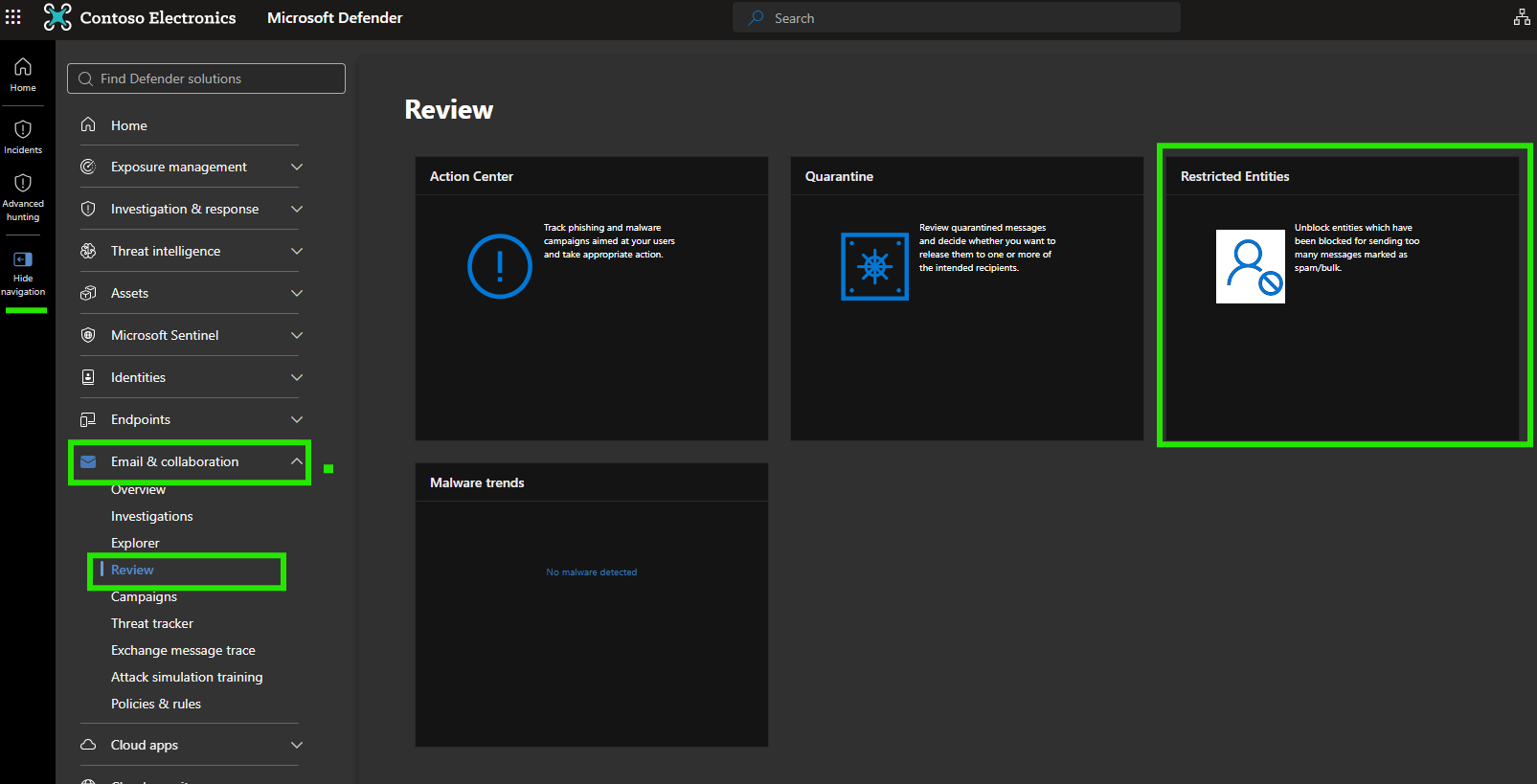Click the Identities badge icon
This screenshot has width=1537, height=784.
click(x=88, y=377)
